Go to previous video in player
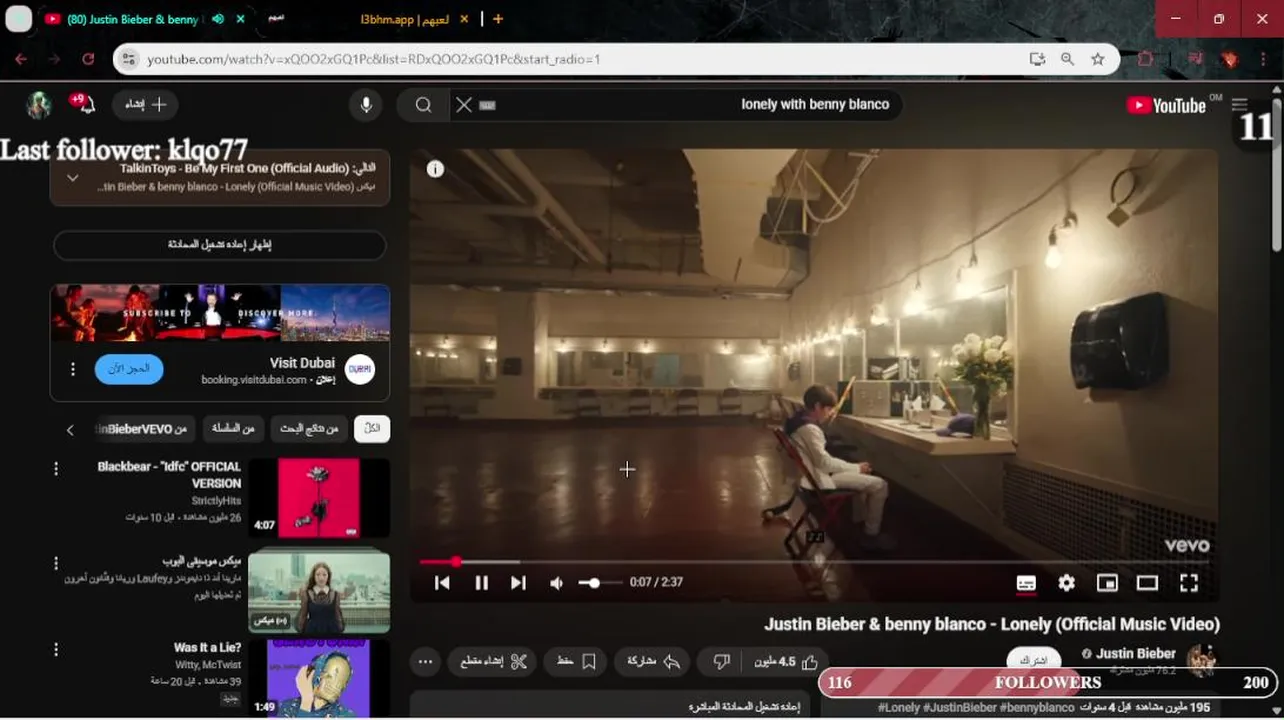The width and height of the screenshot is (1284, 720). pyautogui.click(x=442, y=583)
